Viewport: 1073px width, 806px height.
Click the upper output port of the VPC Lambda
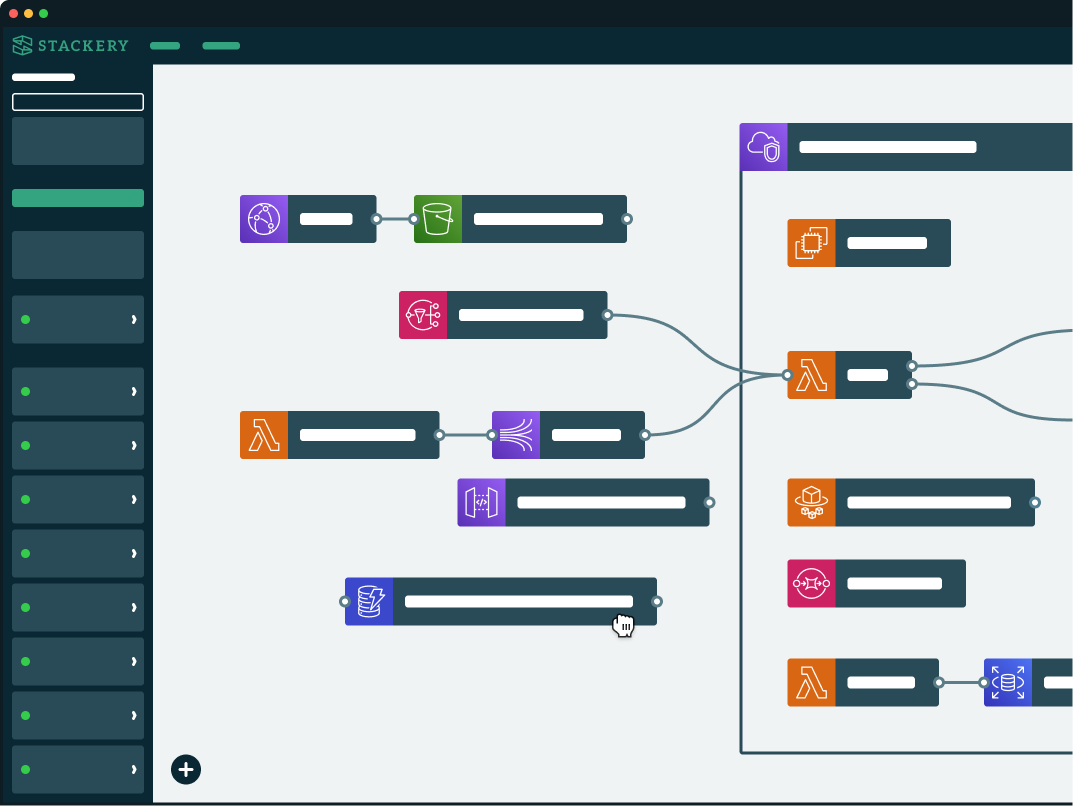pos(912,366)
